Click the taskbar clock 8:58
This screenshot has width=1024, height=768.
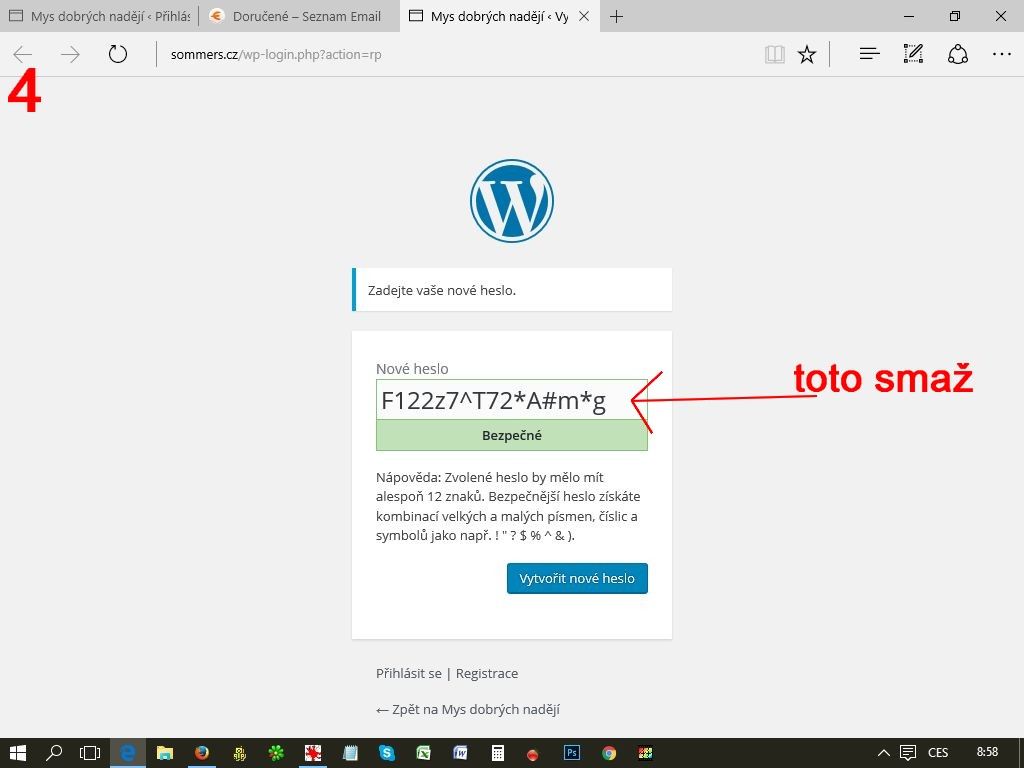pyautogui.click(x=987, y=752)
